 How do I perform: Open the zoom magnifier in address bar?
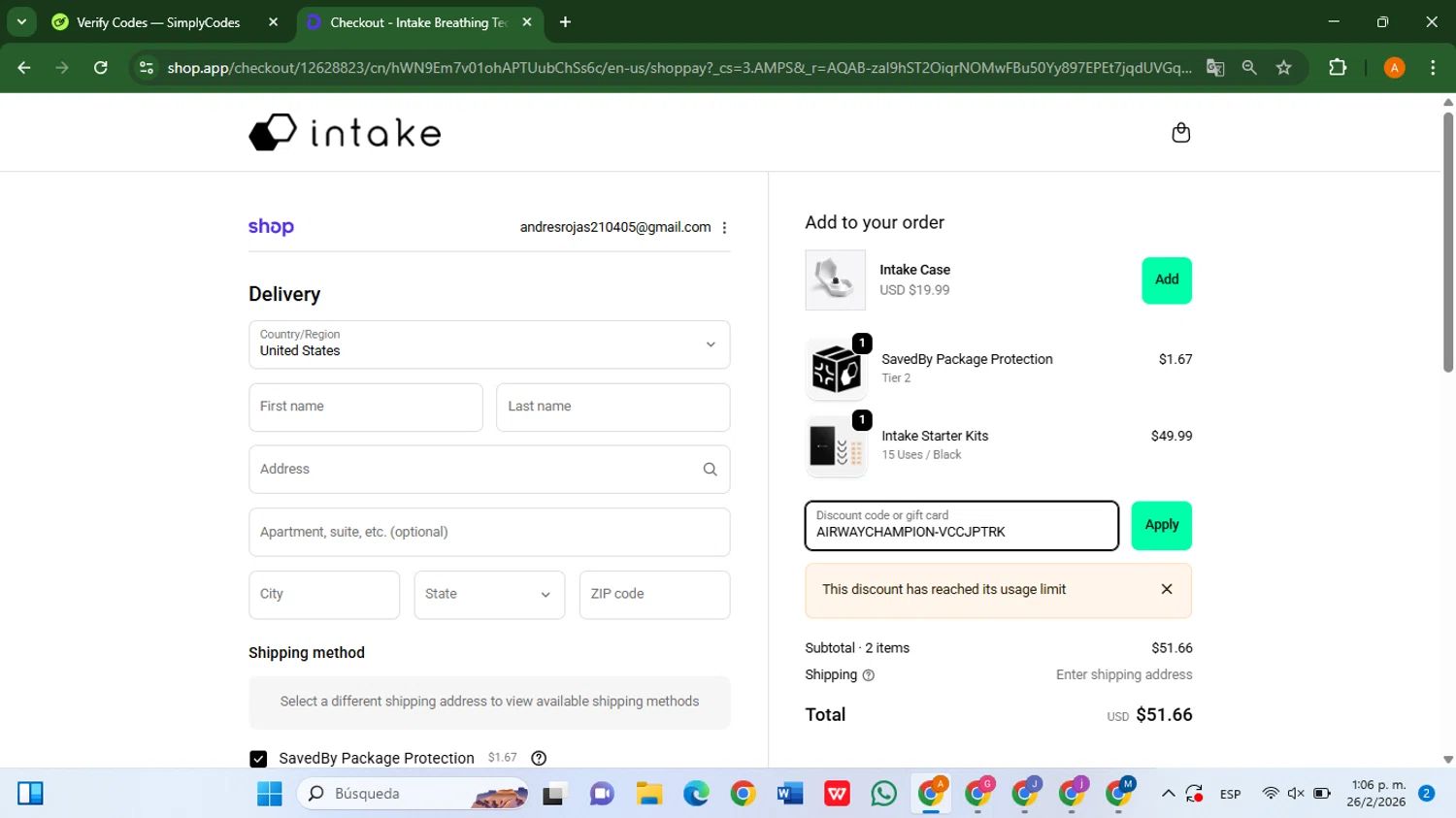pos(1249,67)
